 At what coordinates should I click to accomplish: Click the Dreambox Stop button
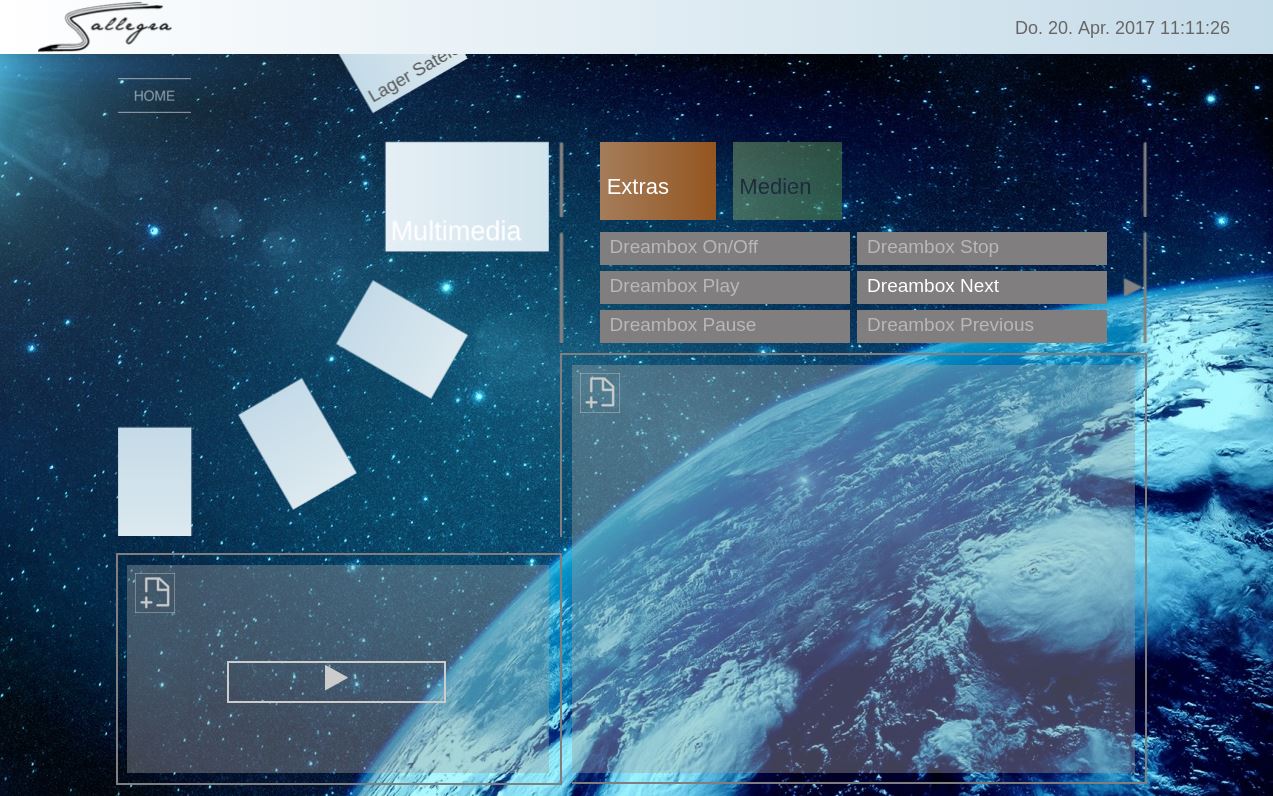982,248
